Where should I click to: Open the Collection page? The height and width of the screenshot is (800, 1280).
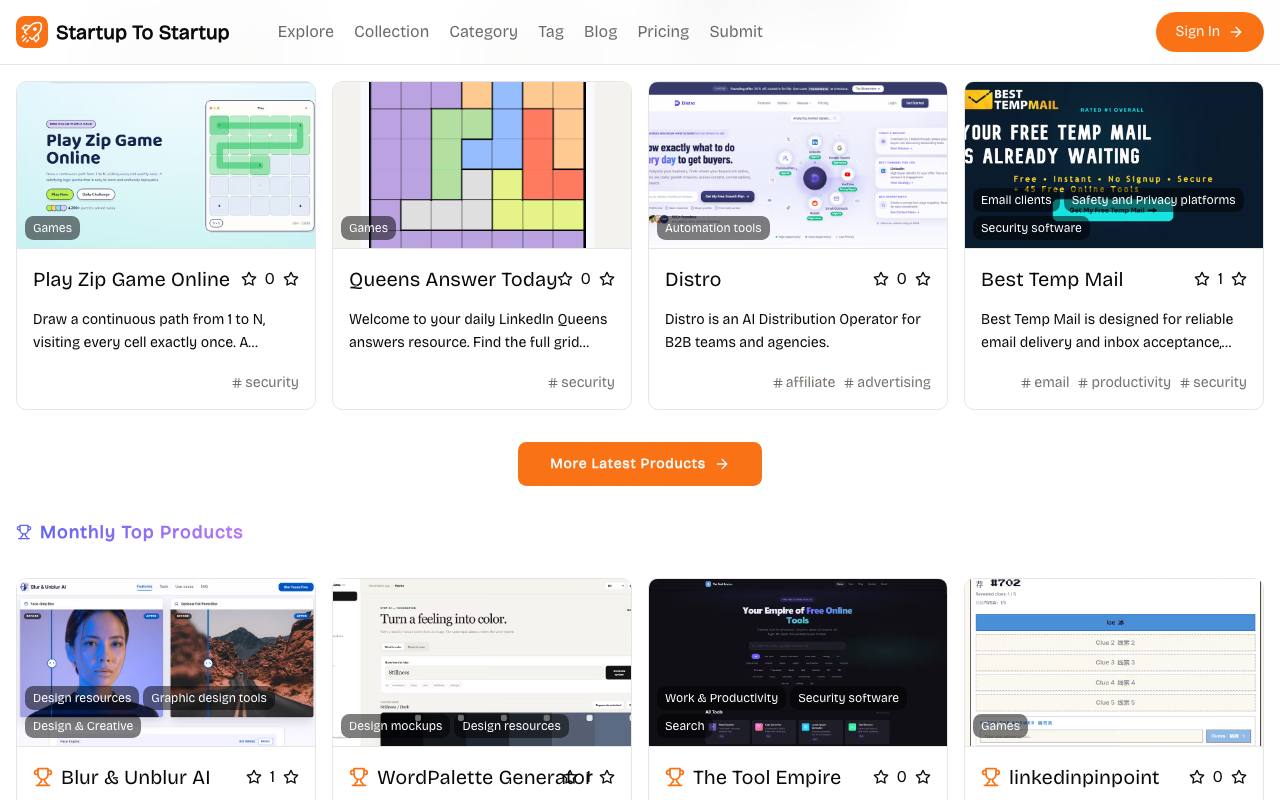pyautogui.click(x=391, y=32)
